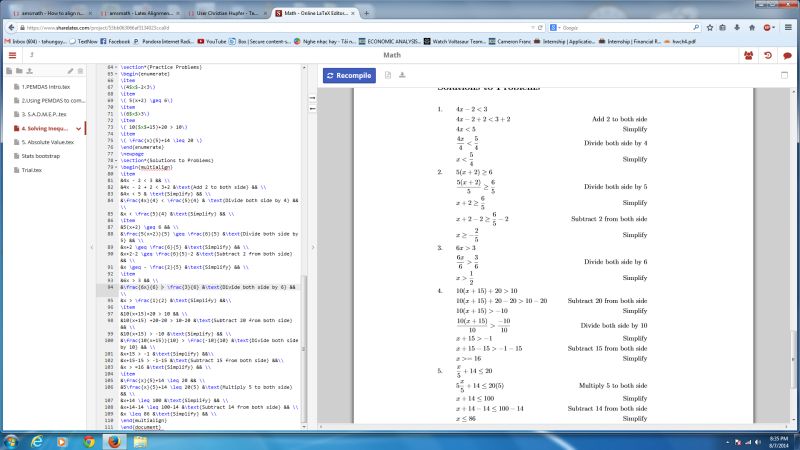Click the Google search field
The height and width of the screenshot is (450, 800).
627,28
